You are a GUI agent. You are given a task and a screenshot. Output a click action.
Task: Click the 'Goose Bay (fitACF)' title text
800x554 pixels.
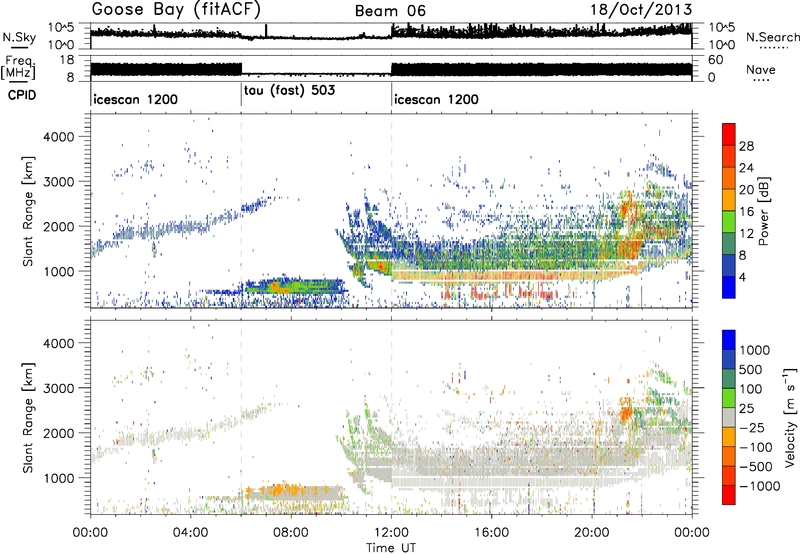pos(177,10)
